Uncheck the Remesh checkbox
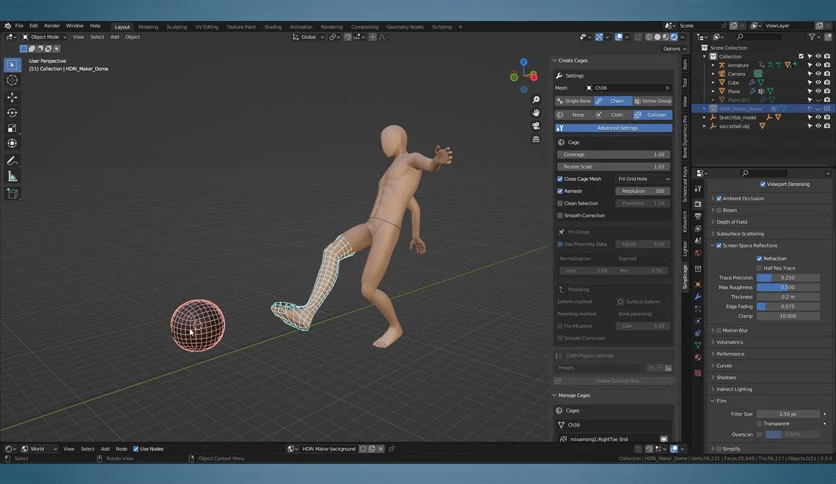This screenshot has height=484, width=836. pyautogui.click(x=560, y=191)
